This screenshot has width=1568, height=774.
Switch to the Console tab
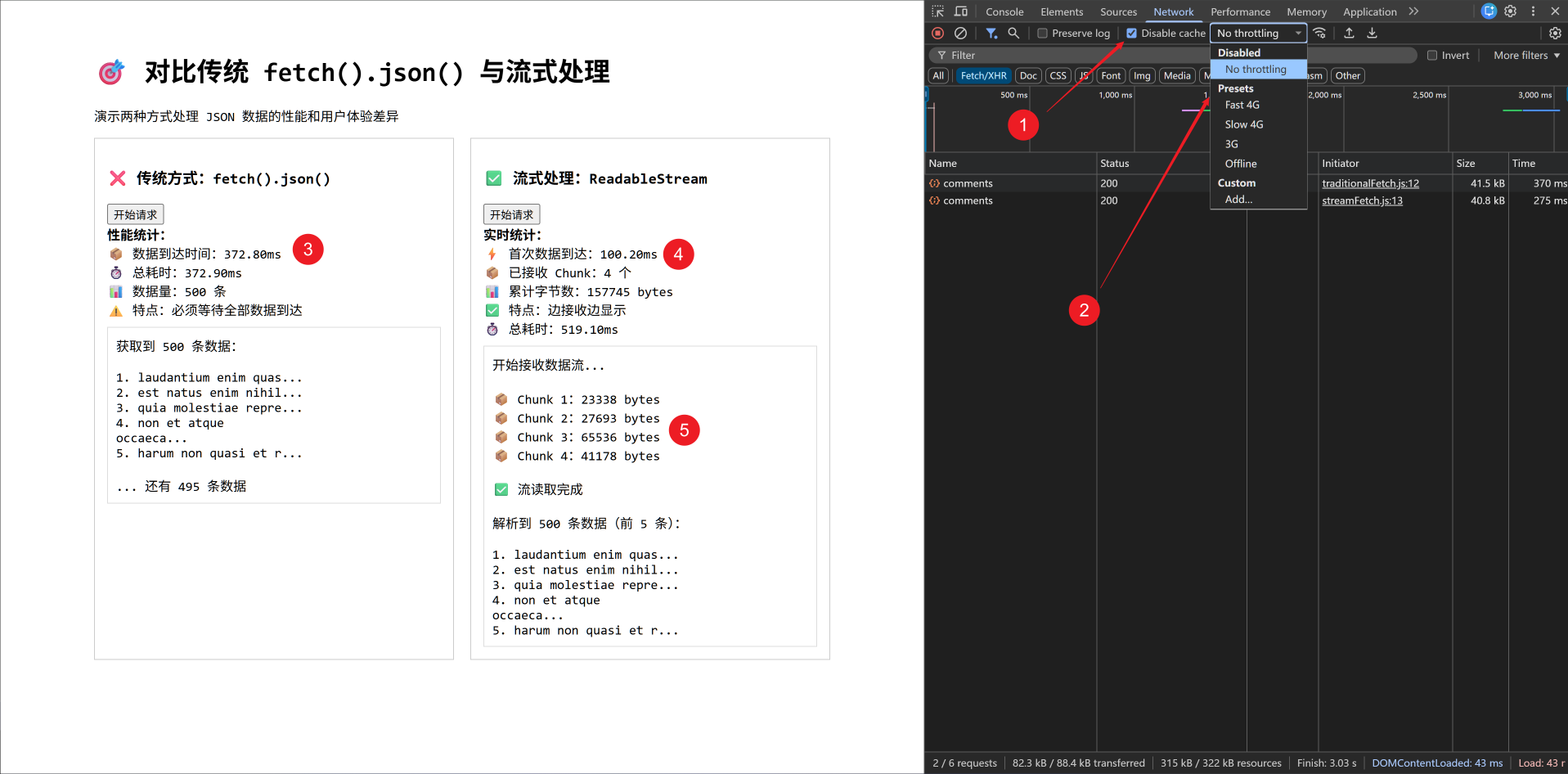[1004, 12]
